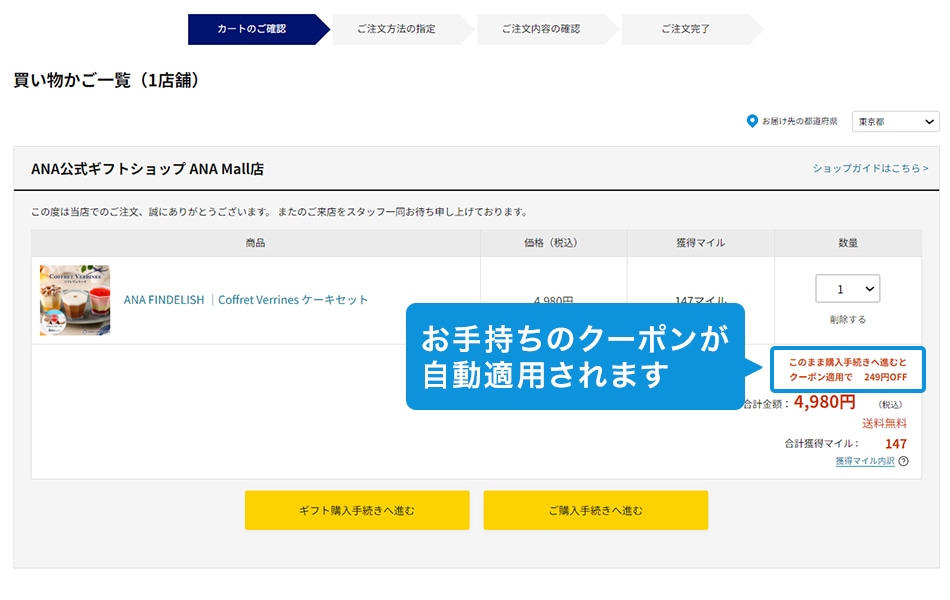Select the カートのご確認 step
This screenshot has height=600, width=950.
point(252,30)
